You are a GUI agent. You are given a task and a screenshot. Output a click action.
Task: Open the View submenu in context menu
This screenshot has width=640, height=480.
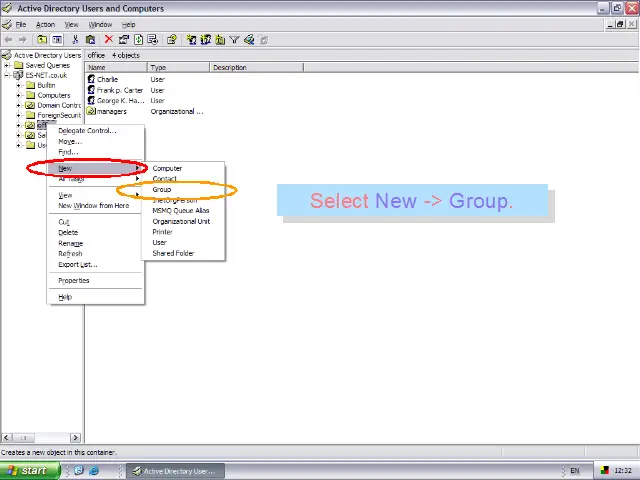pos(96,195)
